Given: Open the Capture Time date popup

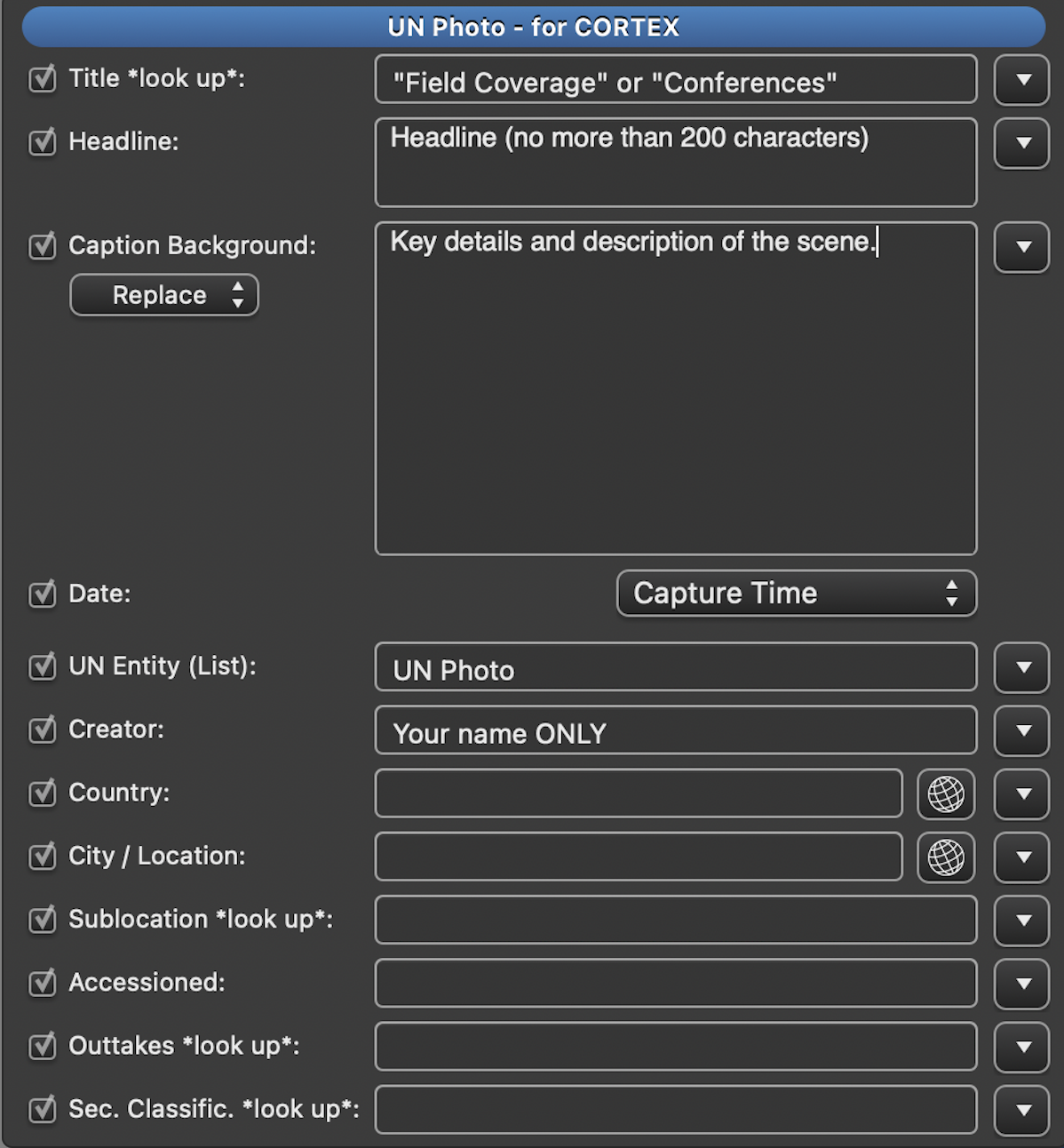Looking at the screenshot, I should [x=797, y=594].
